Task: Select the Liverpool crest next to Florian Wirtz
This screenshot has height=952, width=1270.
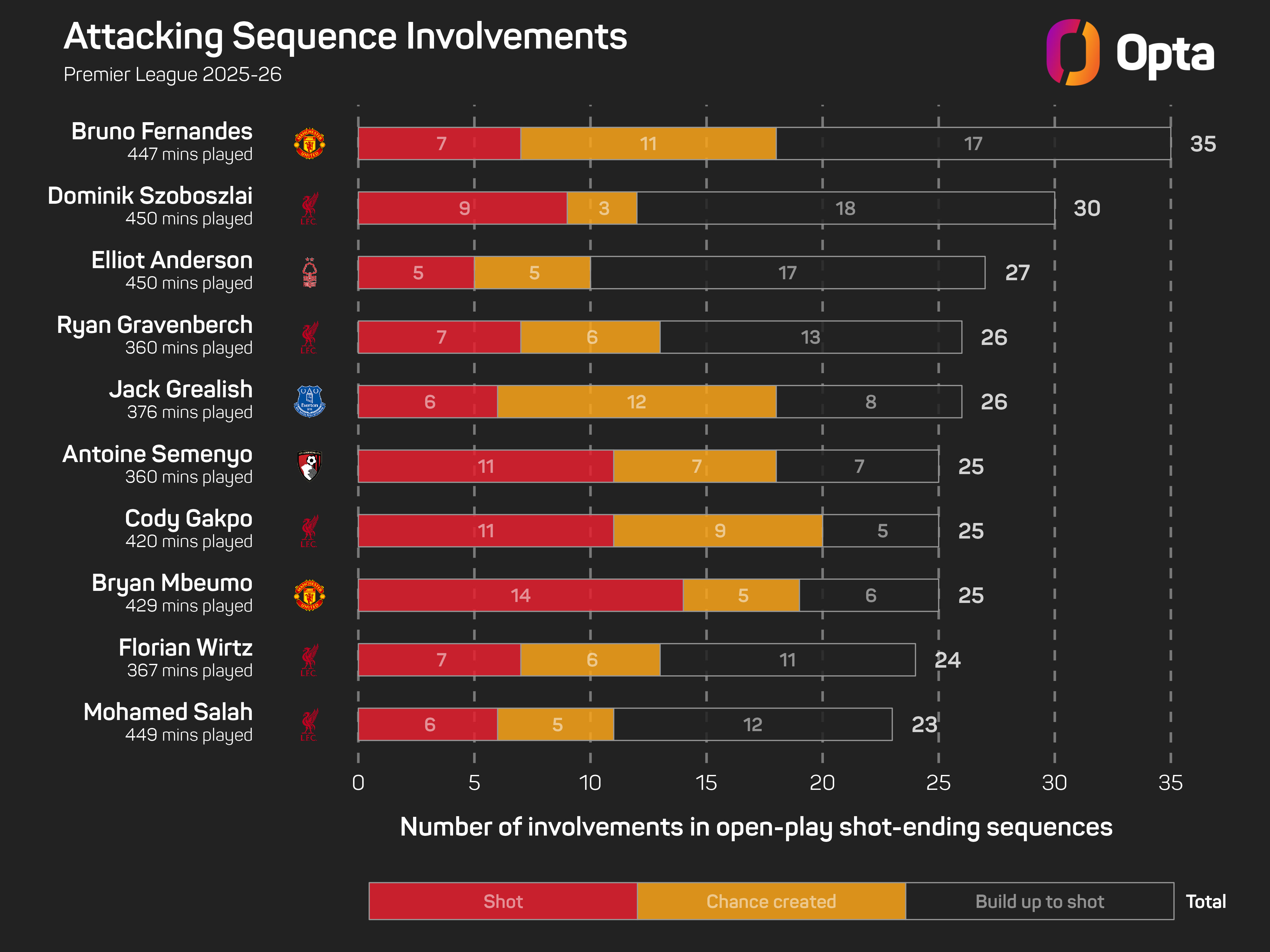Action: tap(310, 660)
